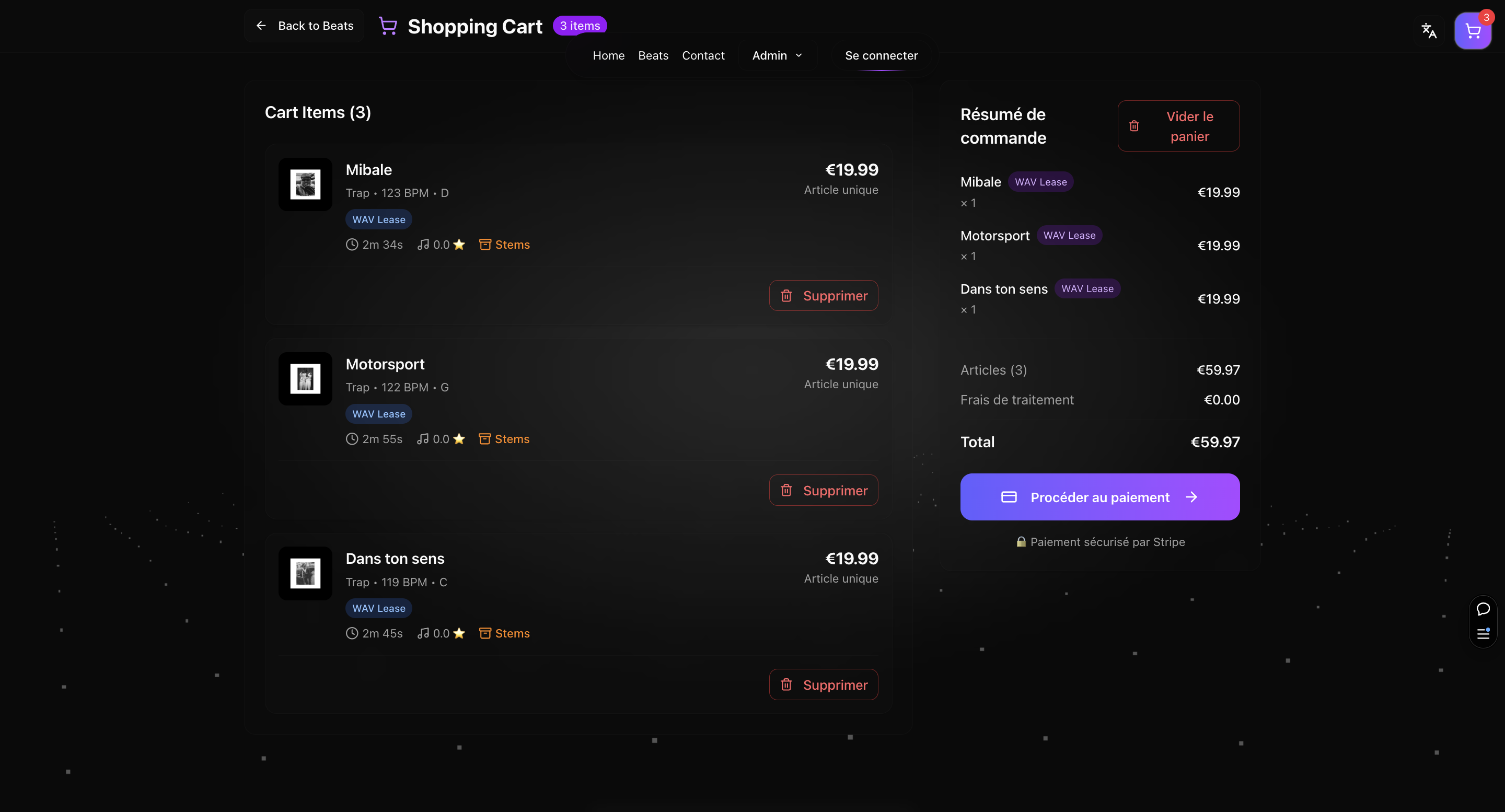Viewport: 1505px width, 812px height.
Task: Open the cart icon with badge
Action: 1472,31
